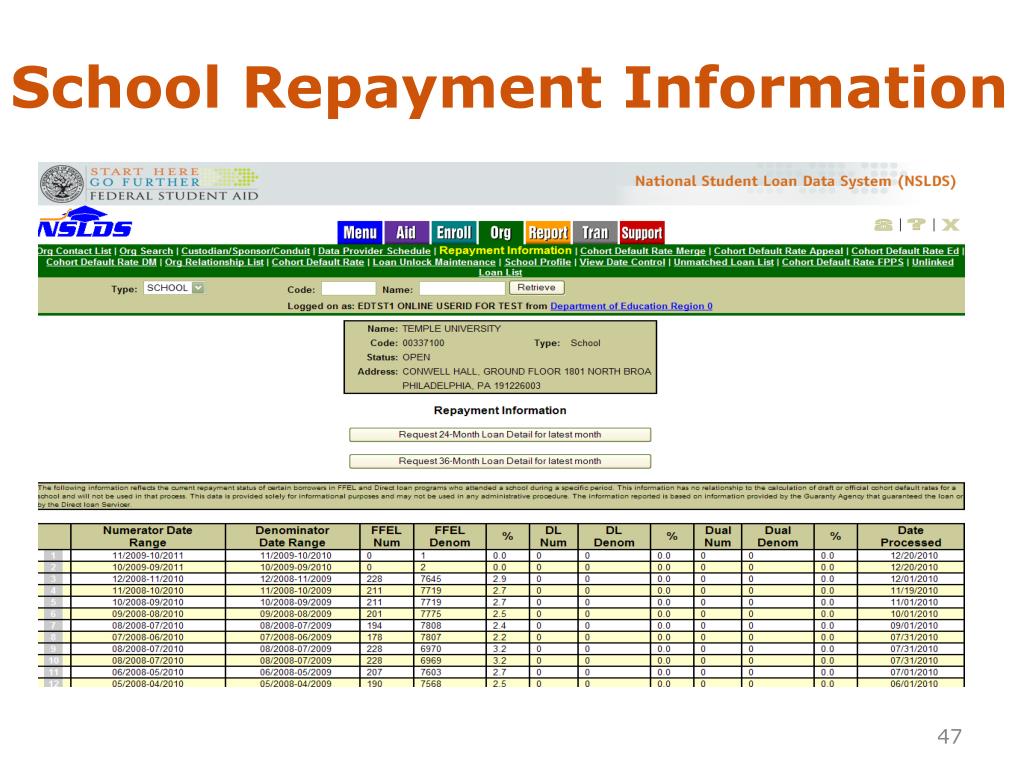This screenshot has height=768, width=1024.
Task: Open the Menu tab
Action: [x=360, y=232]
